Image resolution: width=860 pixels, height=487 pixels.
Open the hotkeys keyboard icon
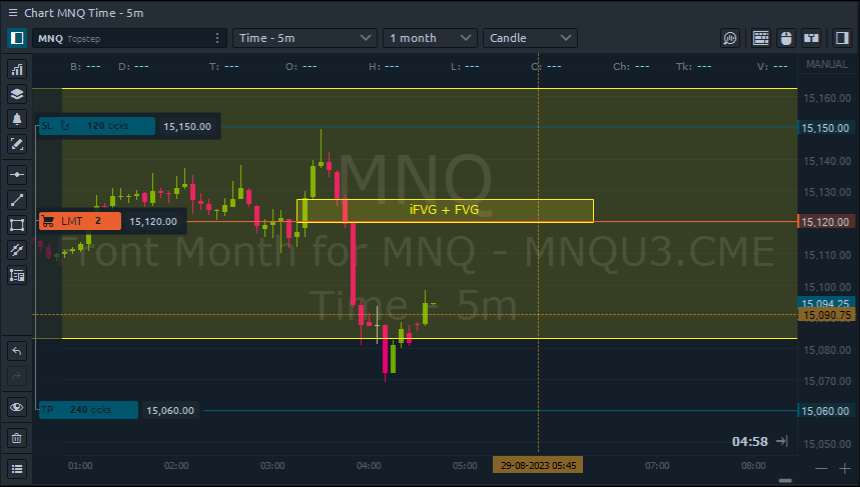pos(761,38)
